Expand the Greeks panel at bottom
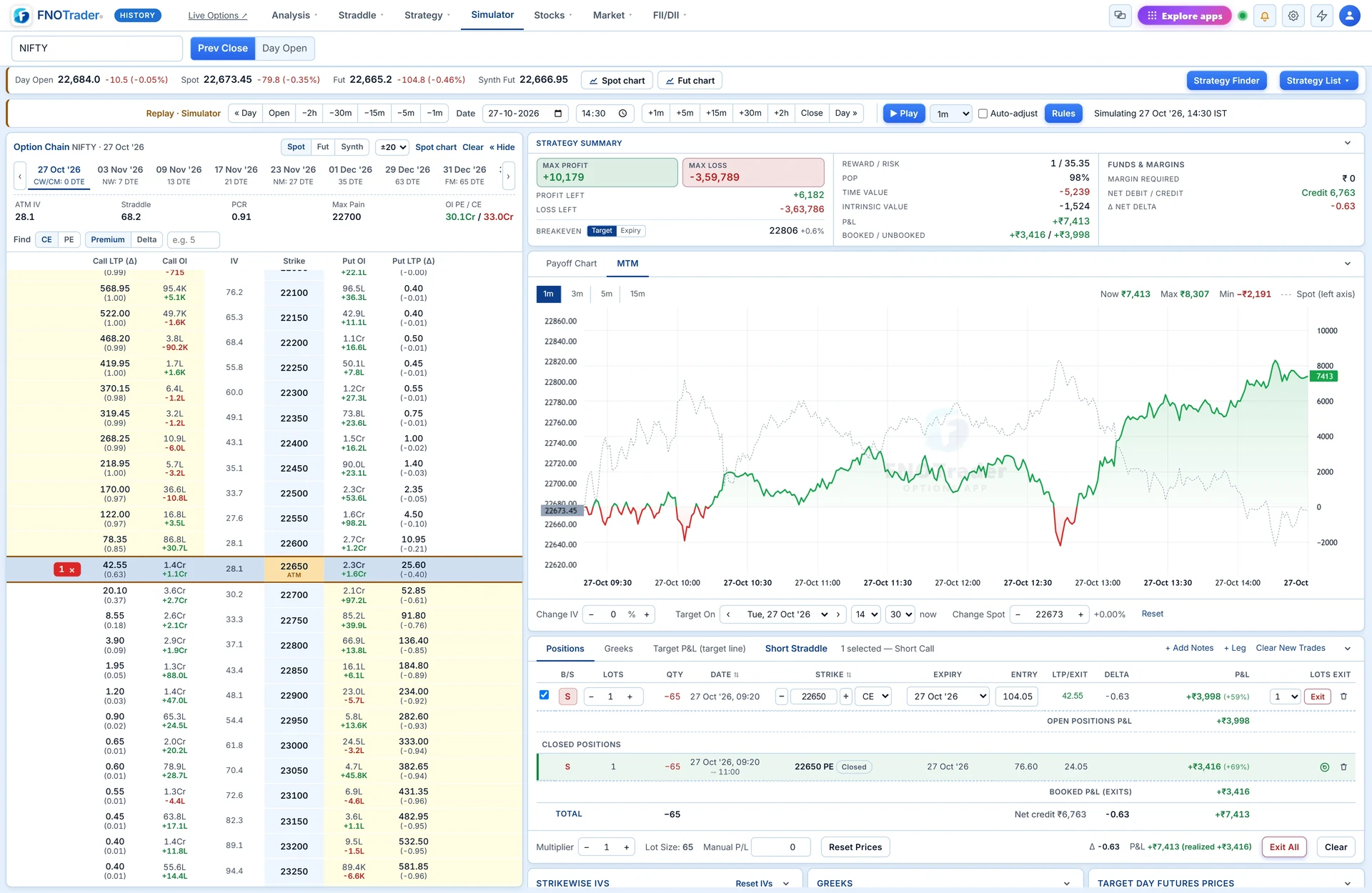Image resolution: width=1372 pixels, height=893 pixels. [1066, 884]
